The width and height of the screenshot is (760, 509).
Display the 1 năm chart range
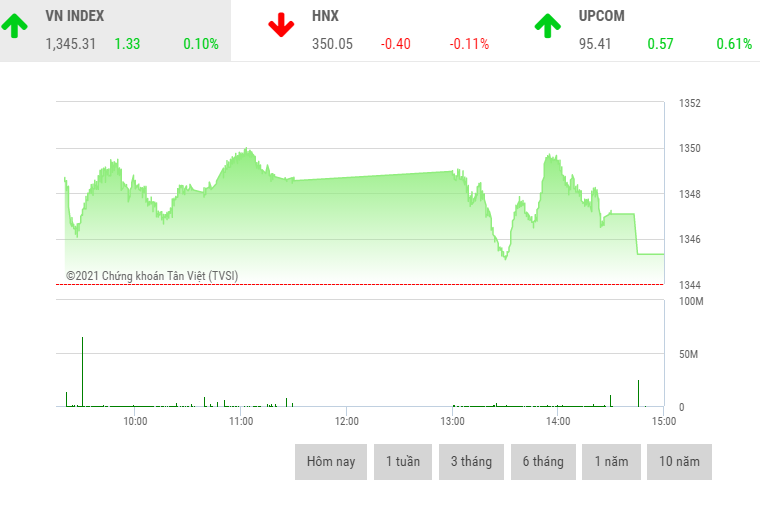pyautogui.click(x=611, y=462)
